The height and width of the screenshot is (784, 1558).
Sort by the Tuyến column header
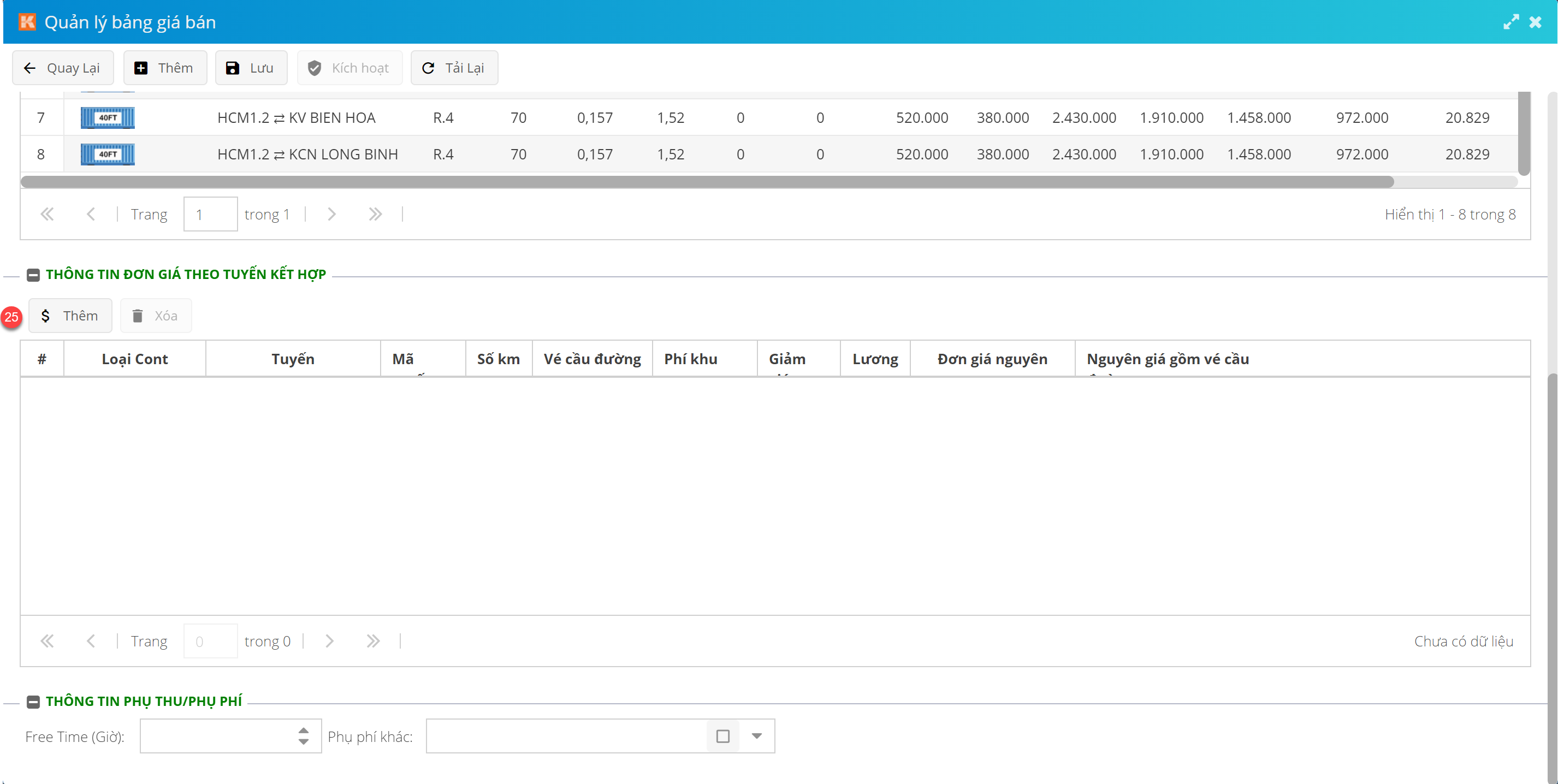(x=293, y=359)
